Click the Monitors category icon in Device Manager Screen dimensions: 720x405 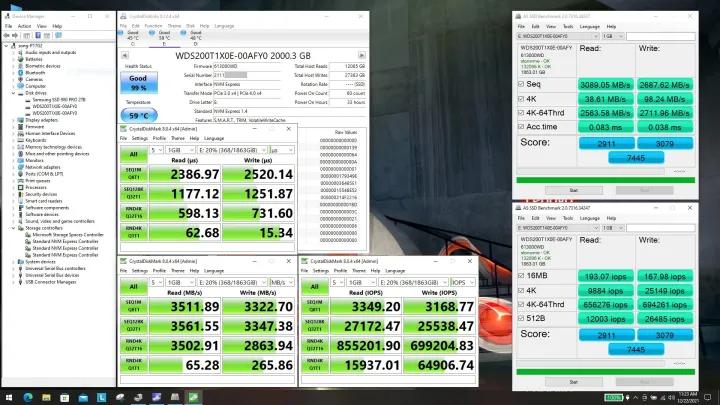[x=21, y=160]
